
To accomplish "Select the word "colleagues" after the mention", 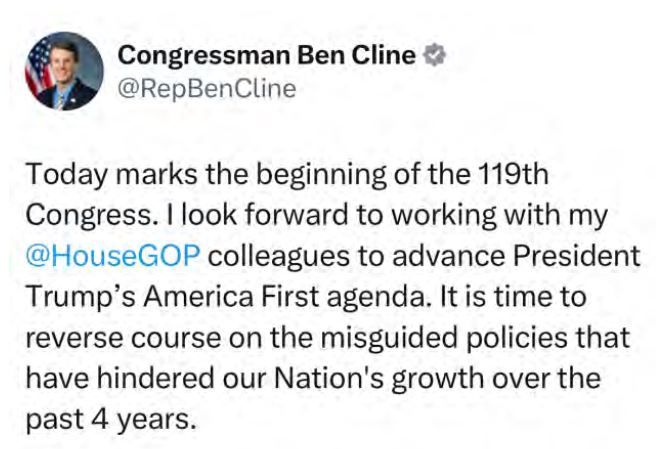I will tap(279, 256).
